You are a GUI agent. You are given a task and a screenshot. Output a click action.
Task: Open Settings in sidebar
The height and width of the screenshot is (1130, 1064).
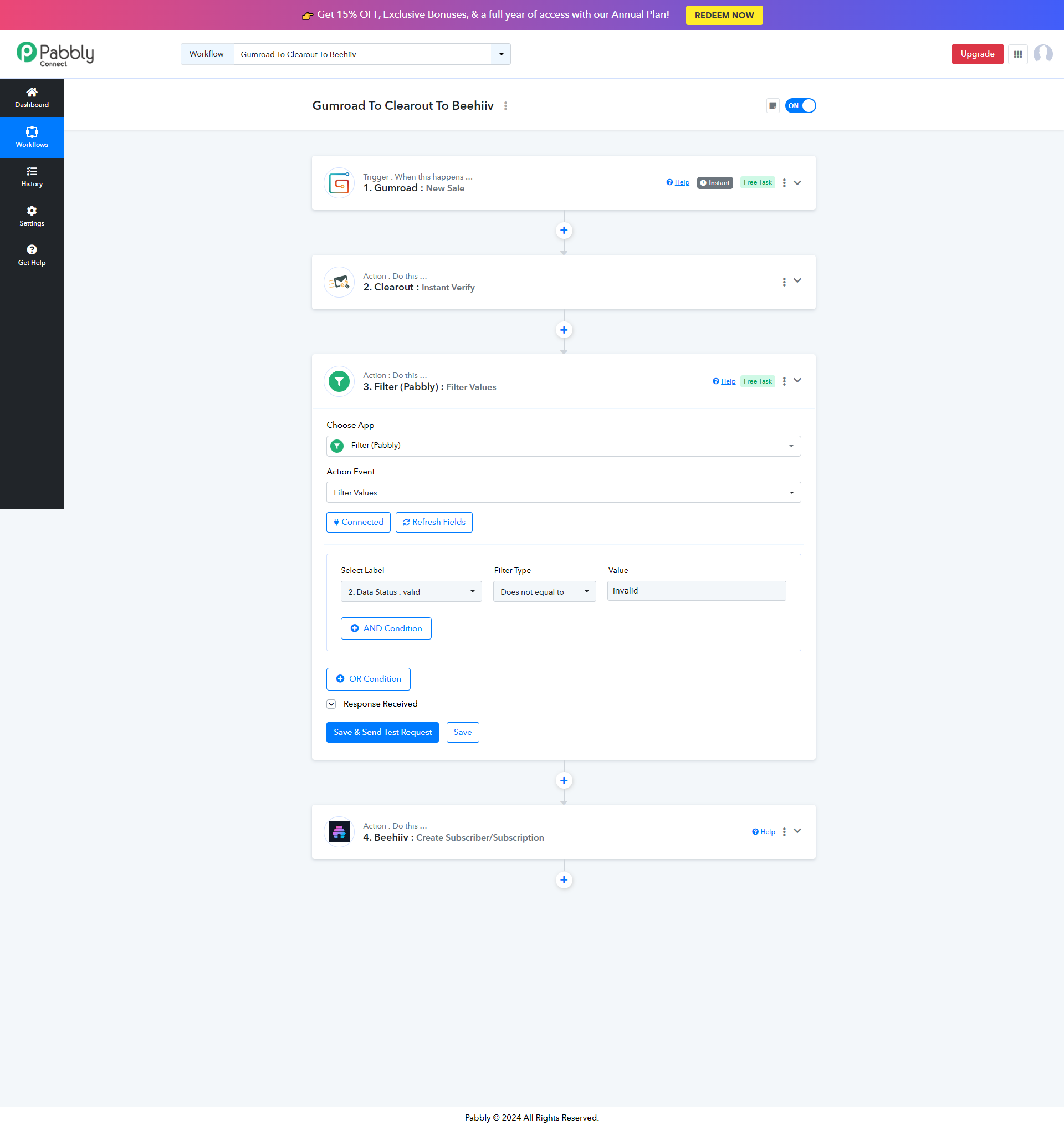[x=32, y=217]
